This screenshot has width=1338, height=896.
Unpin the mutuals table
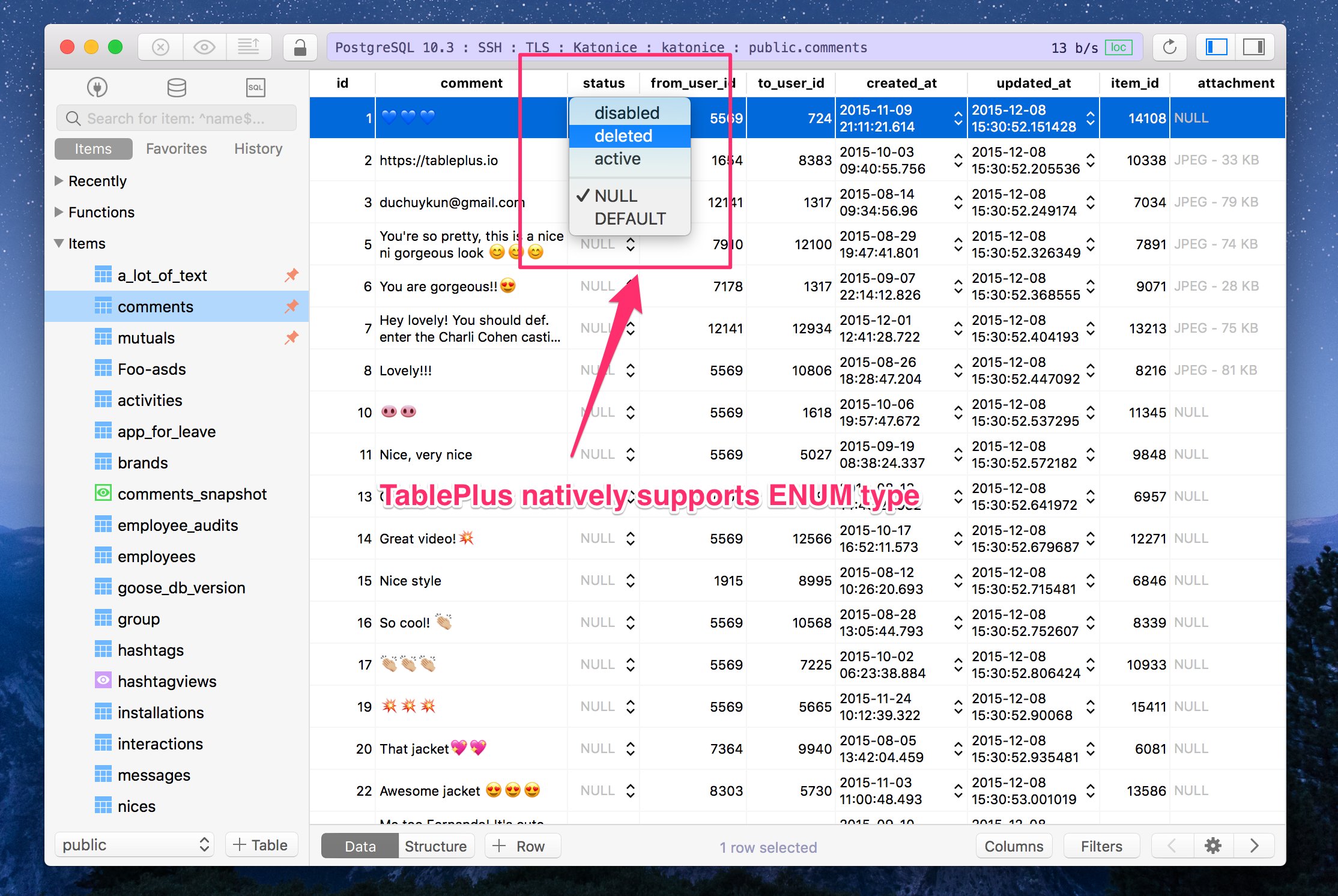[292, 338]
